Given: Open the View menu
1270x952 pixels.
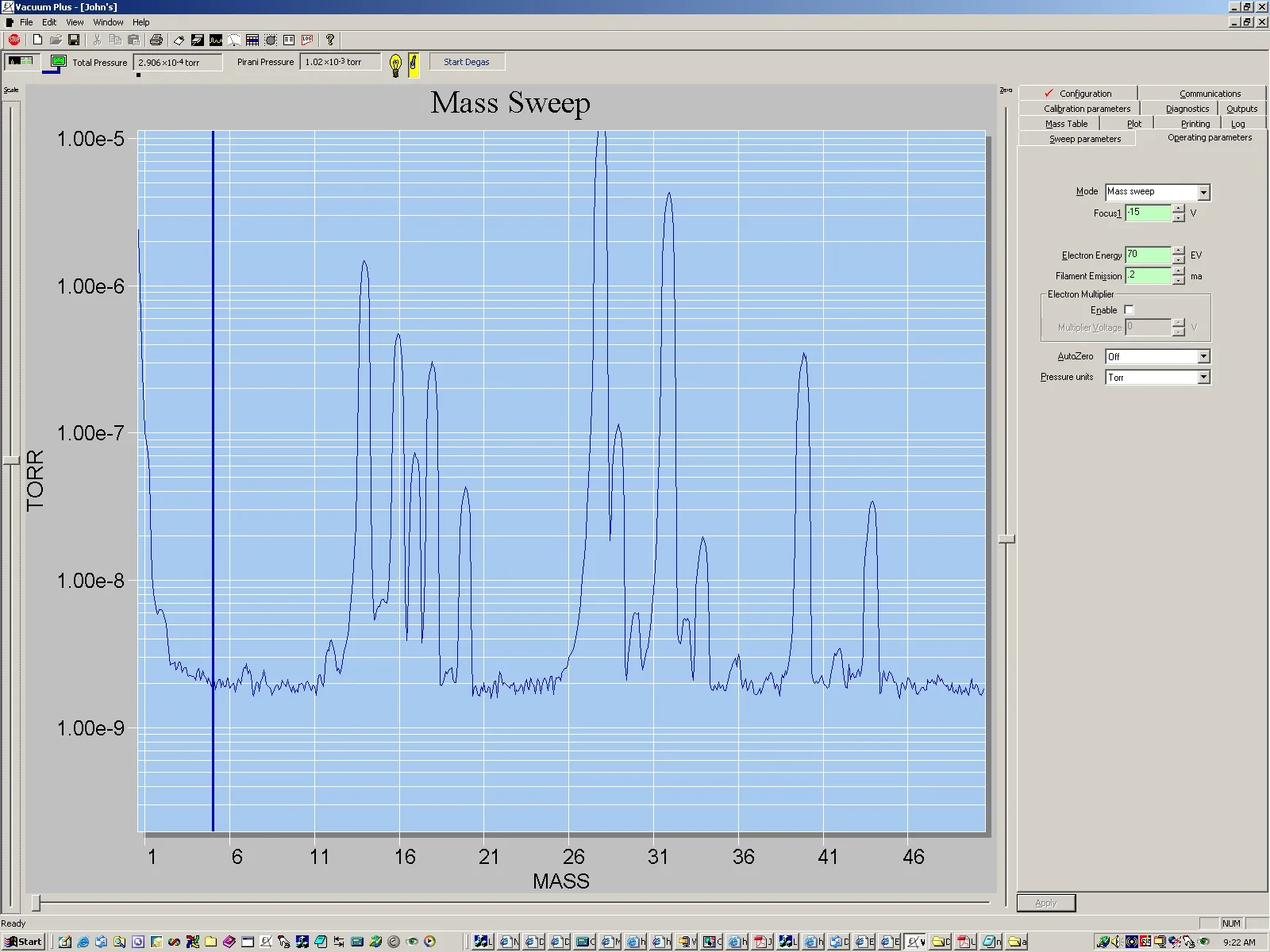Looking at the screenshot, I should point(75,22).
